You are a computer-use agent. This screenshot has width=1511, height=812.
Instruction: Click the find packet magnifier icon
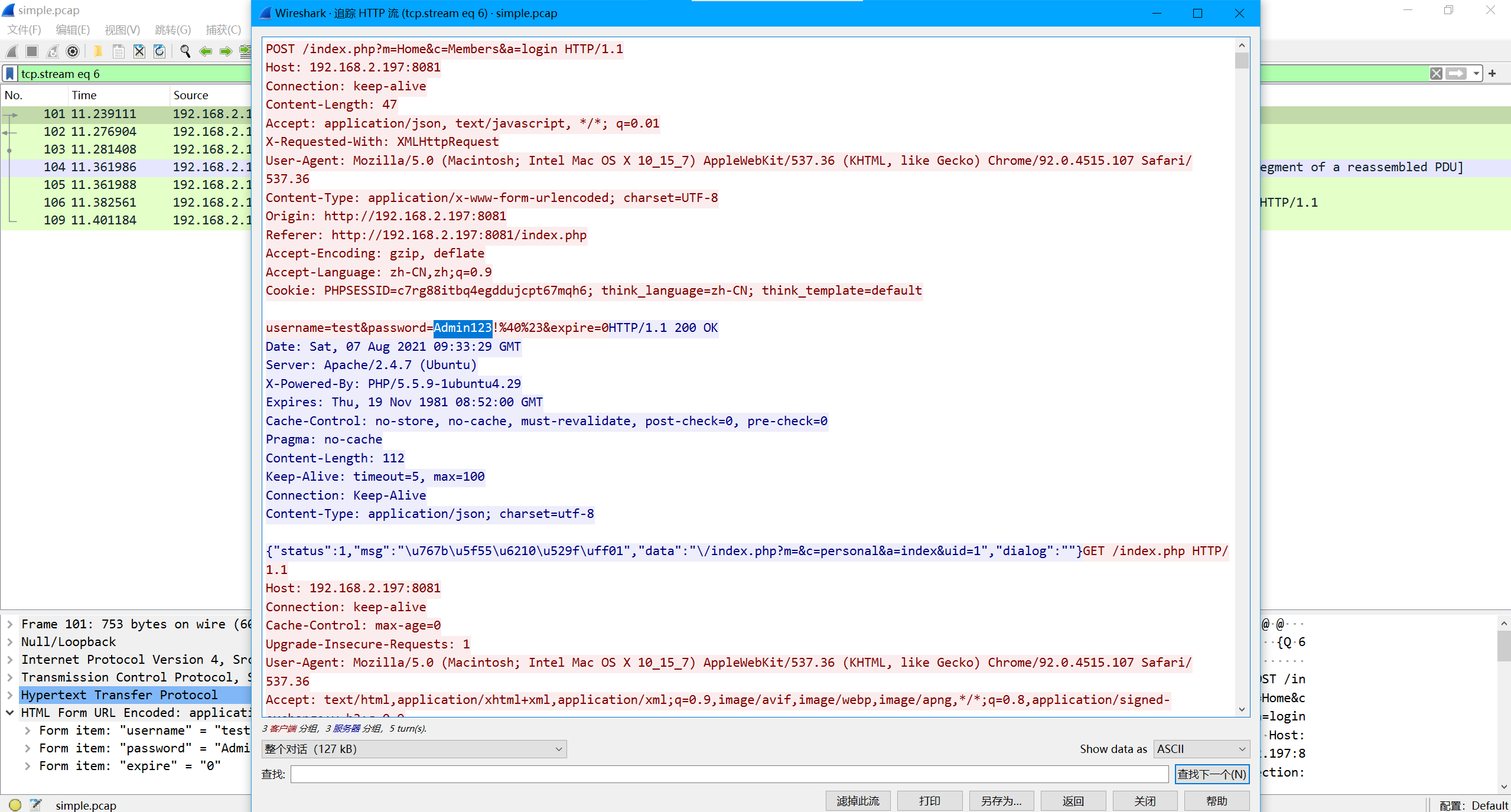[x=185, y=51]
